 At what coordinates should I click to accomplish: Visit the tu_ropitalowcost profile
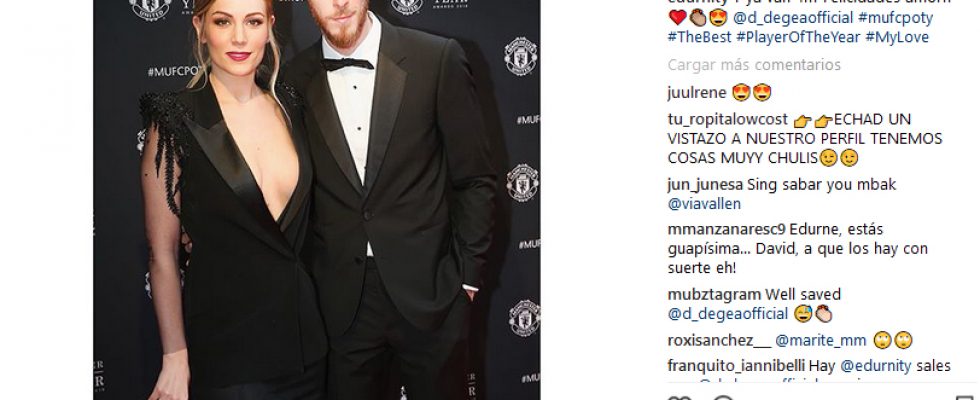728,119
